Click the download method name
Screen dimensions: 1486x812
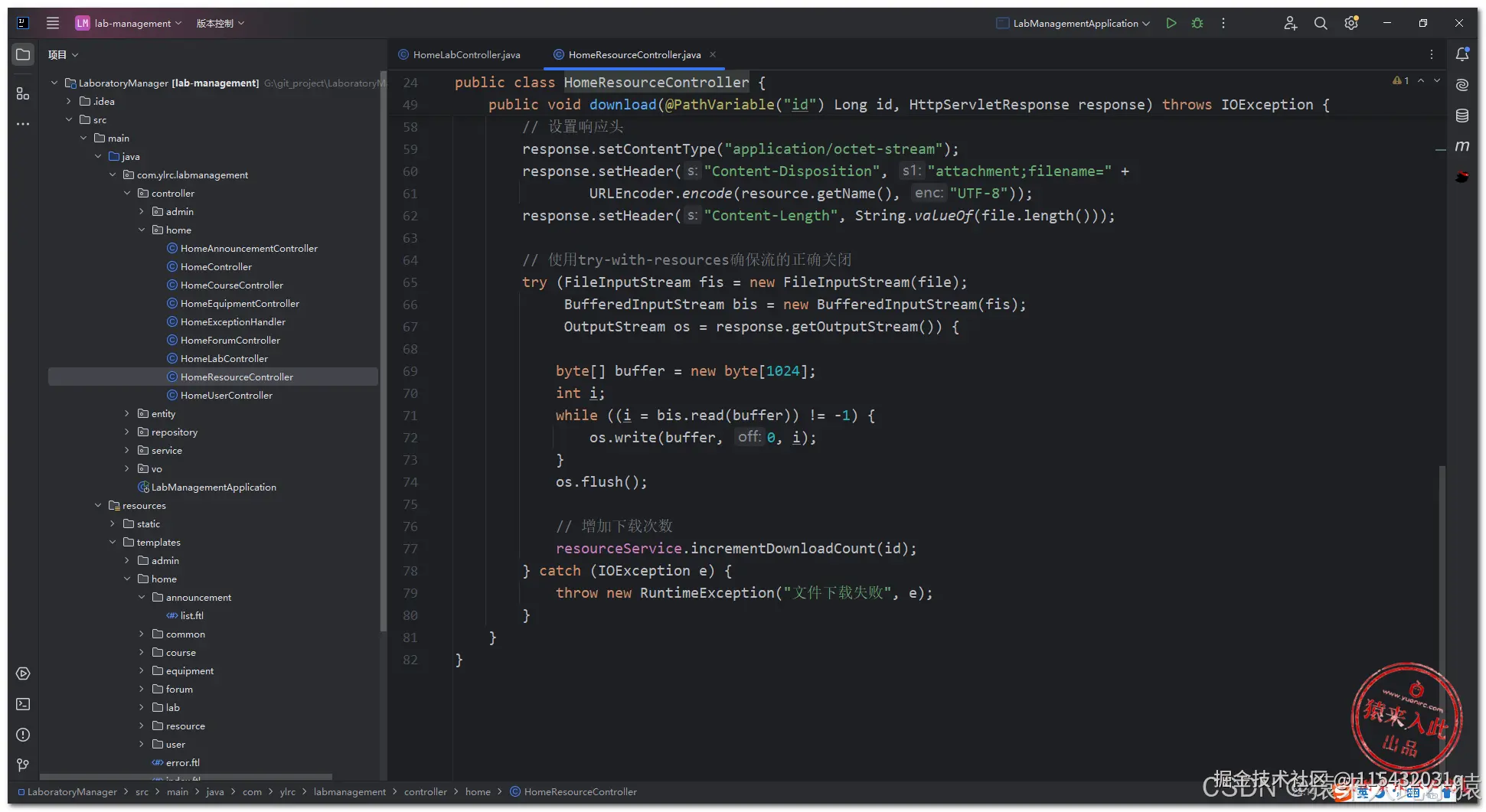(623, 105)
